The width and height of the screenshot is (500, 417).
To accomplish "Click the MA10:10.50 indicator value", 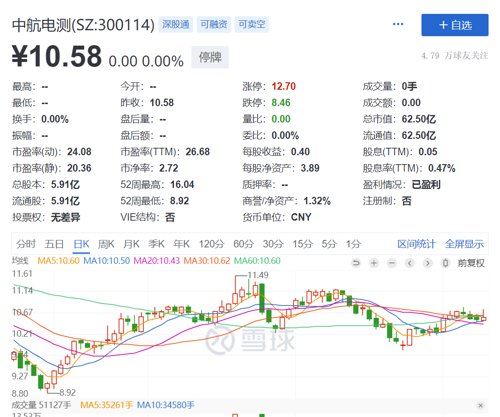I will pos(107,261).
